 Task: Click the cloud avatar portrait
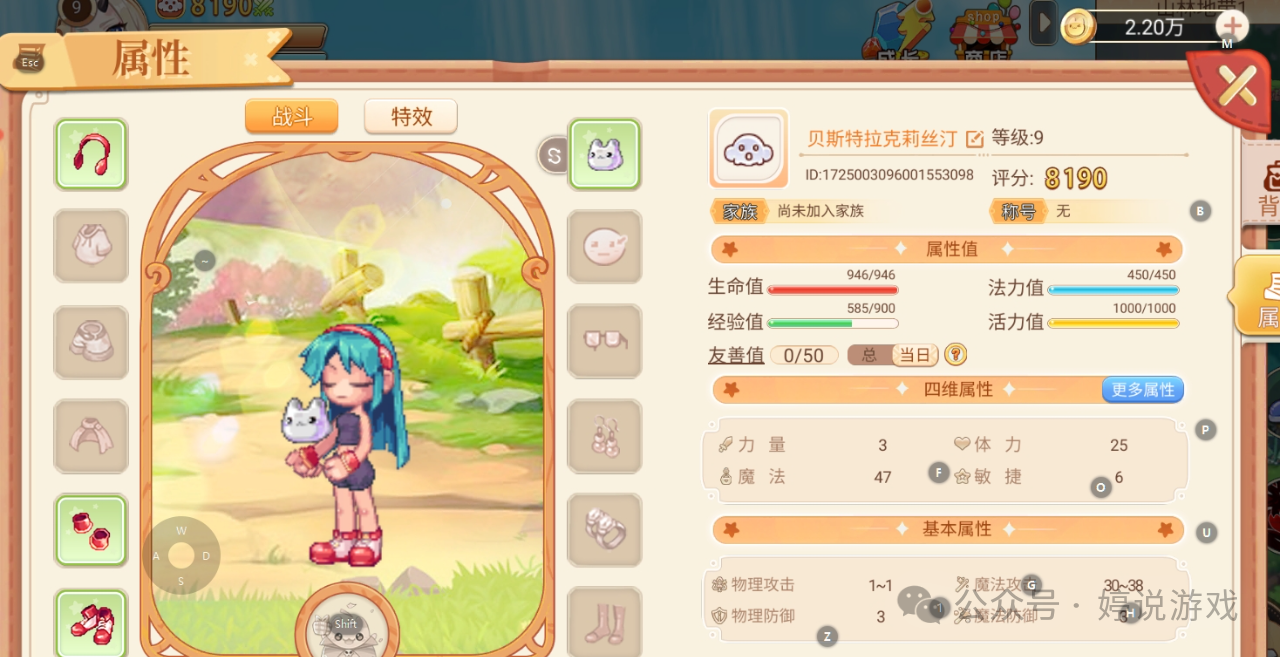[748, 149]
